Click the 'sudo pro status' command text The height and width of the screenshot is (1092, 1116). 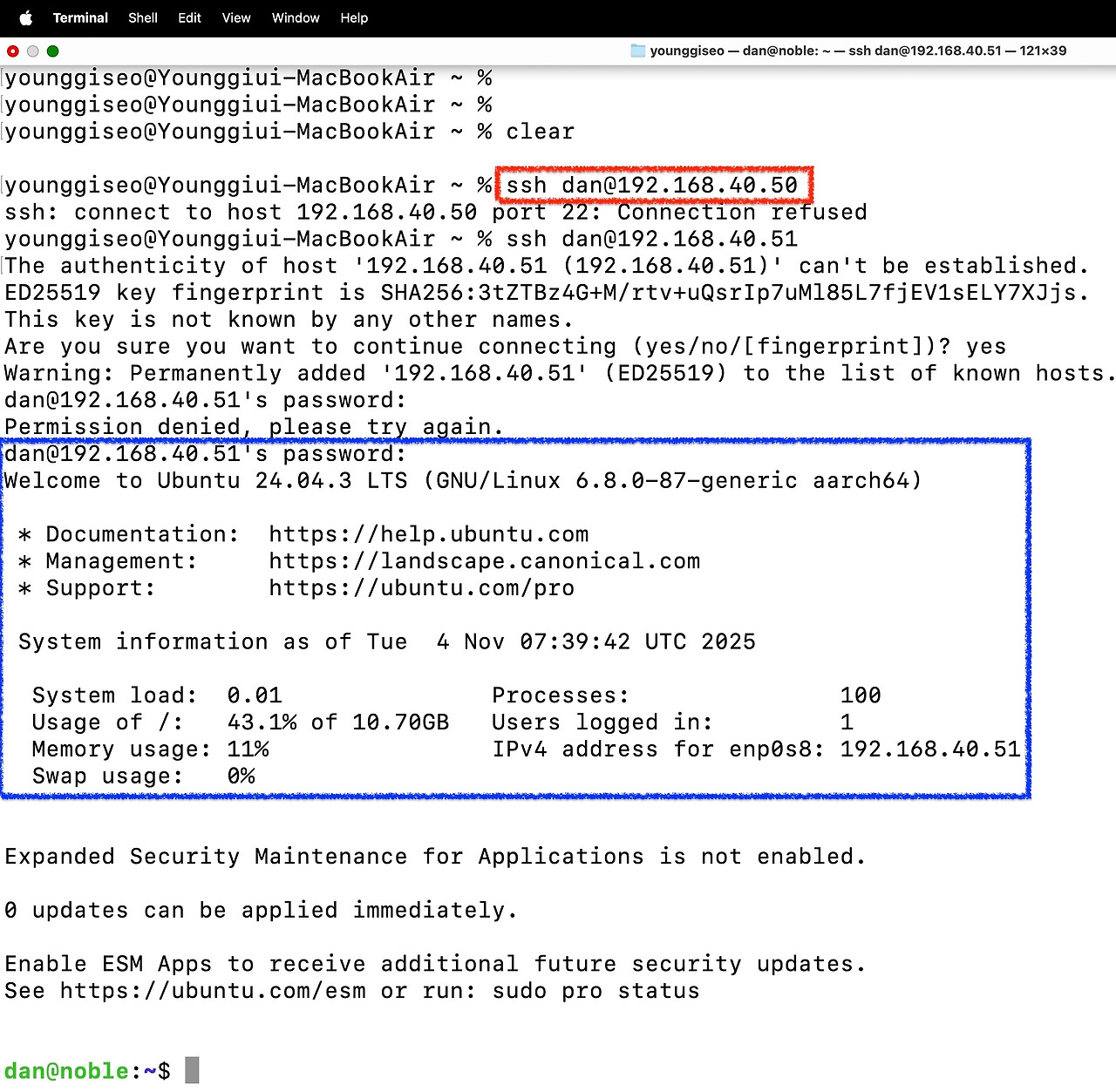click(595, 992)
